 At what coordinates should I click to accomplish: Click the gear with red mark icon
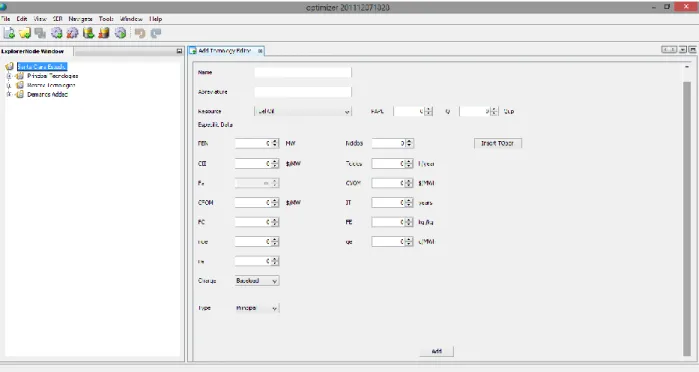[72, 33]
